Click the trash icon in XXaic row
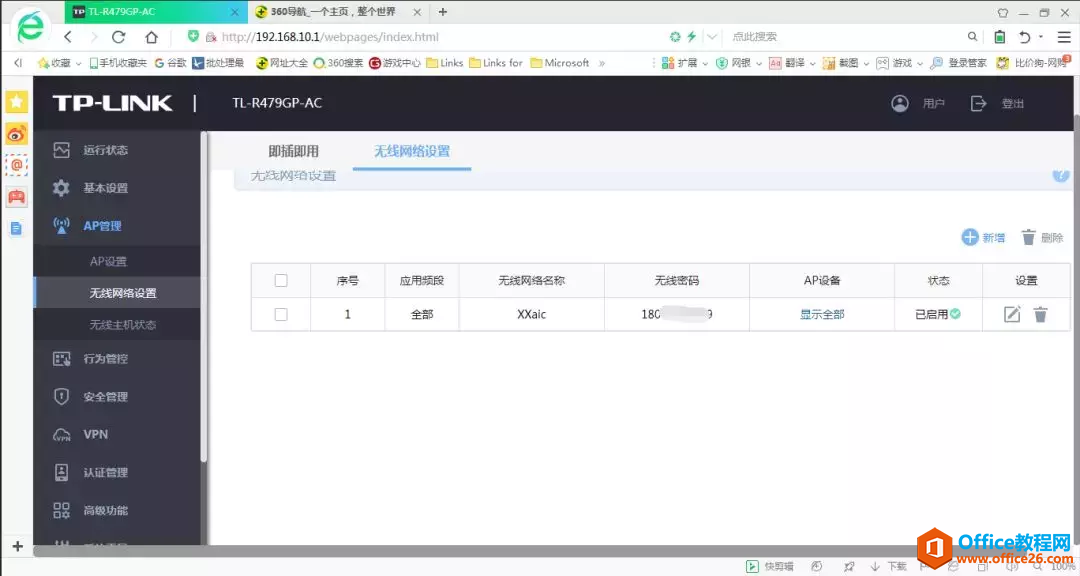 pyautogui.click(x=1040, y=314)
